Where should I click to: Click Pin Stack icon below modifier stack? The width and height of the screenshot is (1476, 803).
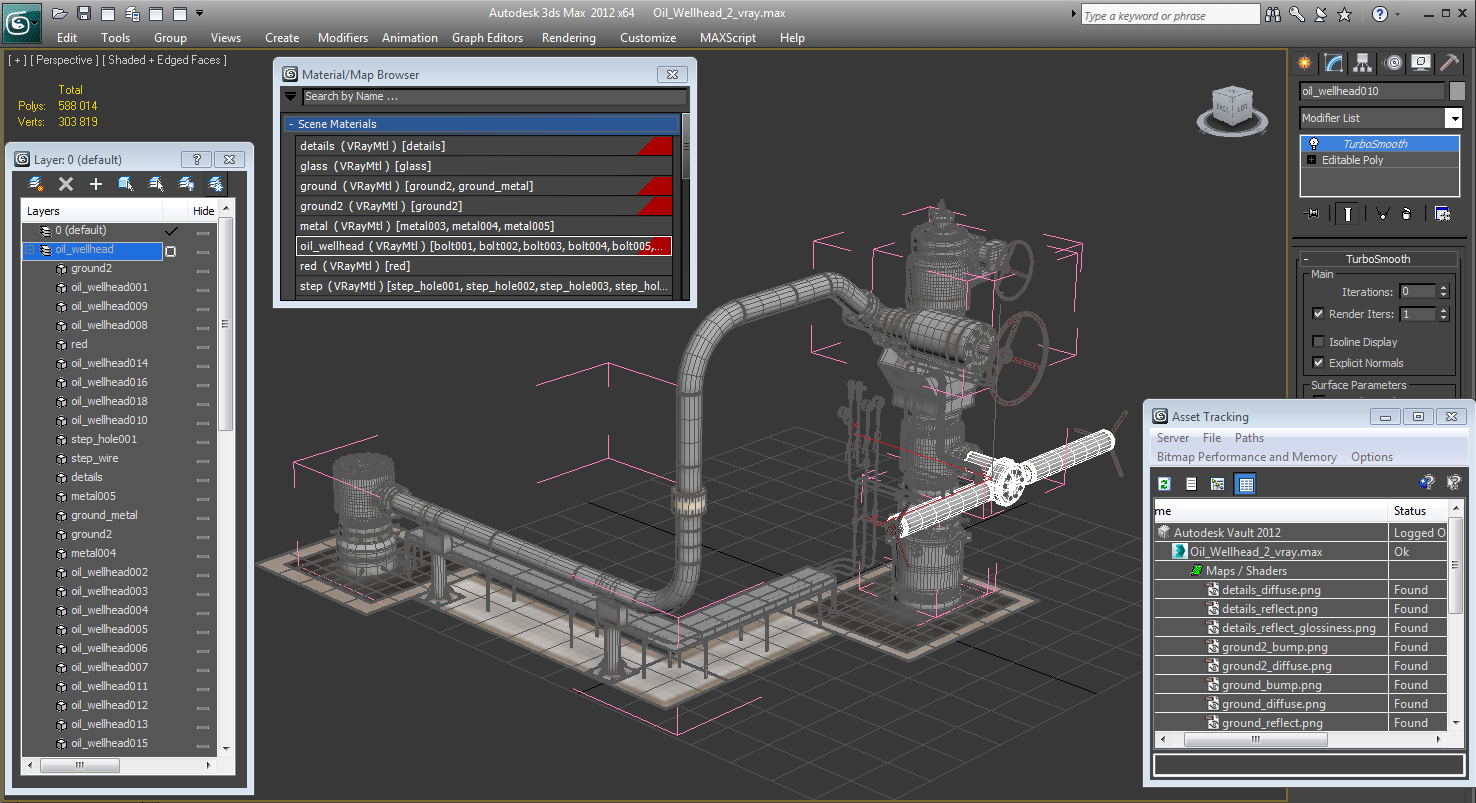point(1313,213)
